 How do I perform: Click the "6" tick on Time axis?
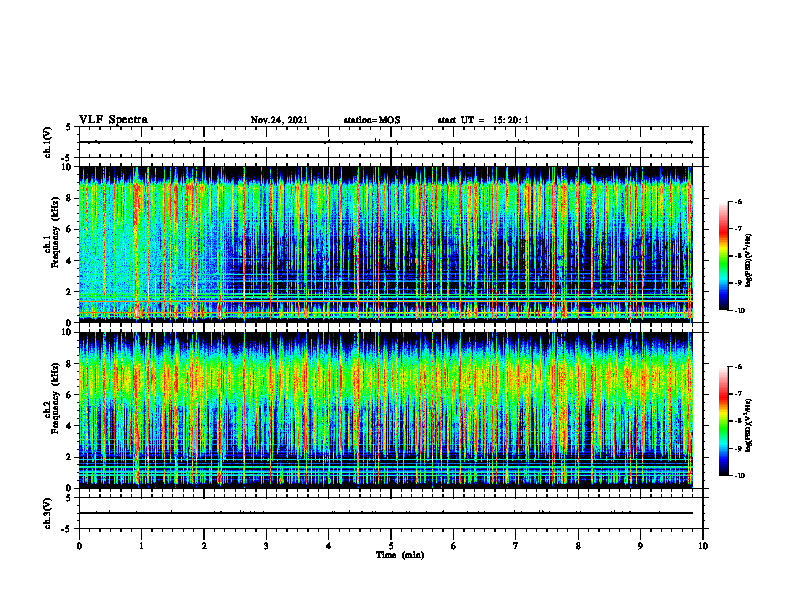click(x=454, y=546)
